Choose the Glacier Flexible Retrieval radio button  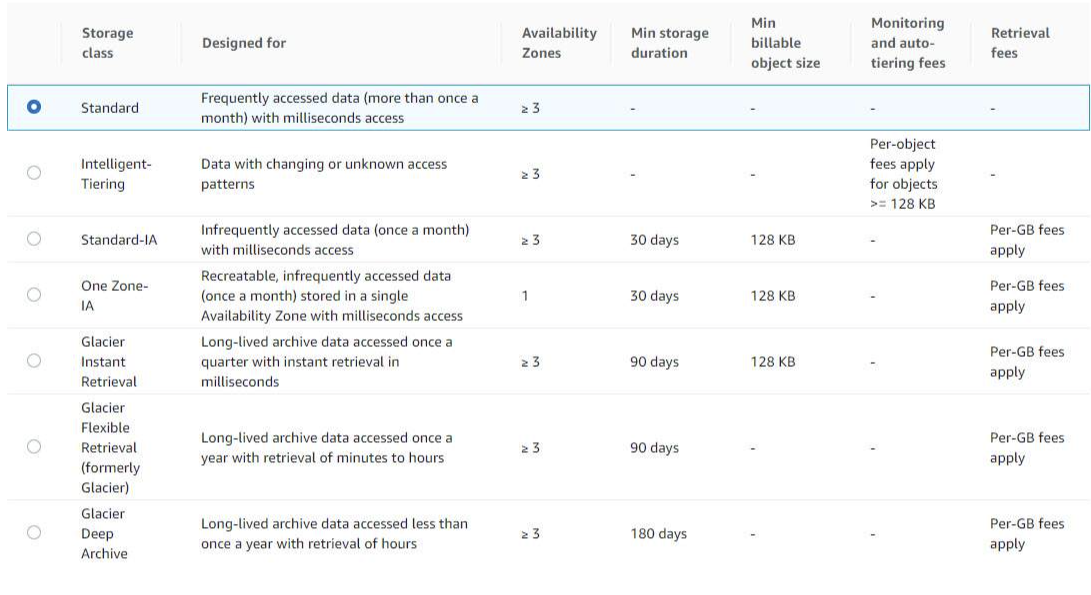(34, 447)
